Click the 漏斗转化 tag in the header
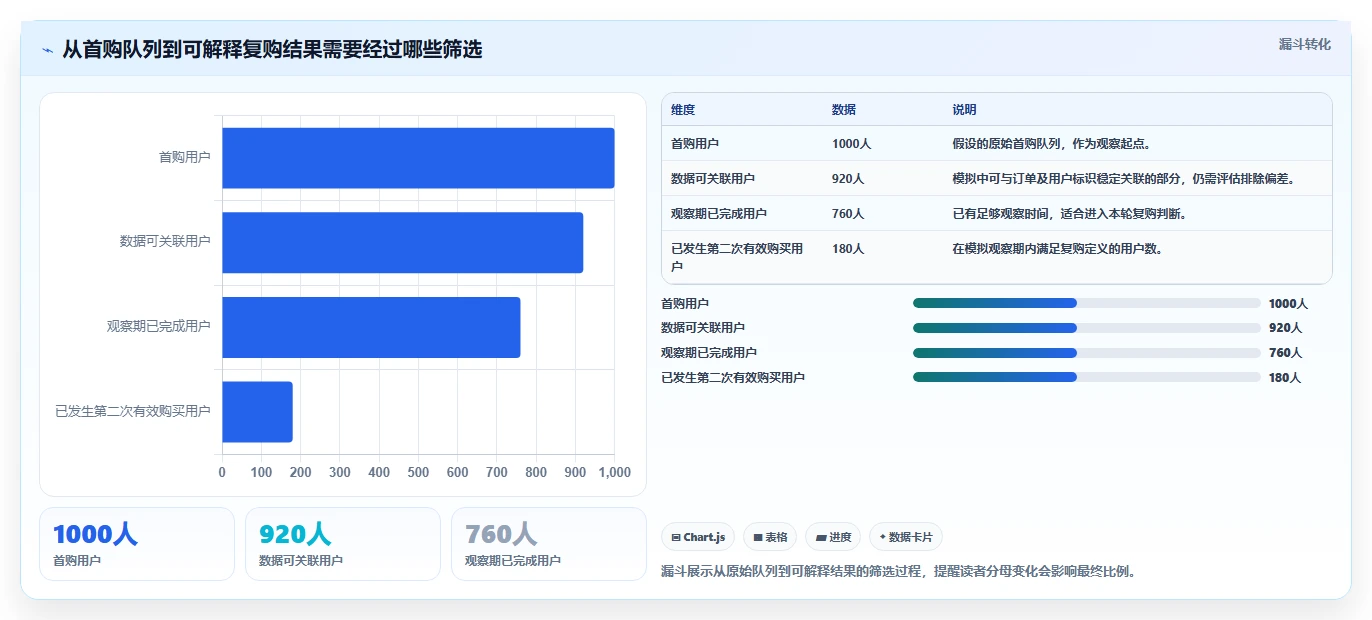1372x620 pixels. tap(1305, 44)
